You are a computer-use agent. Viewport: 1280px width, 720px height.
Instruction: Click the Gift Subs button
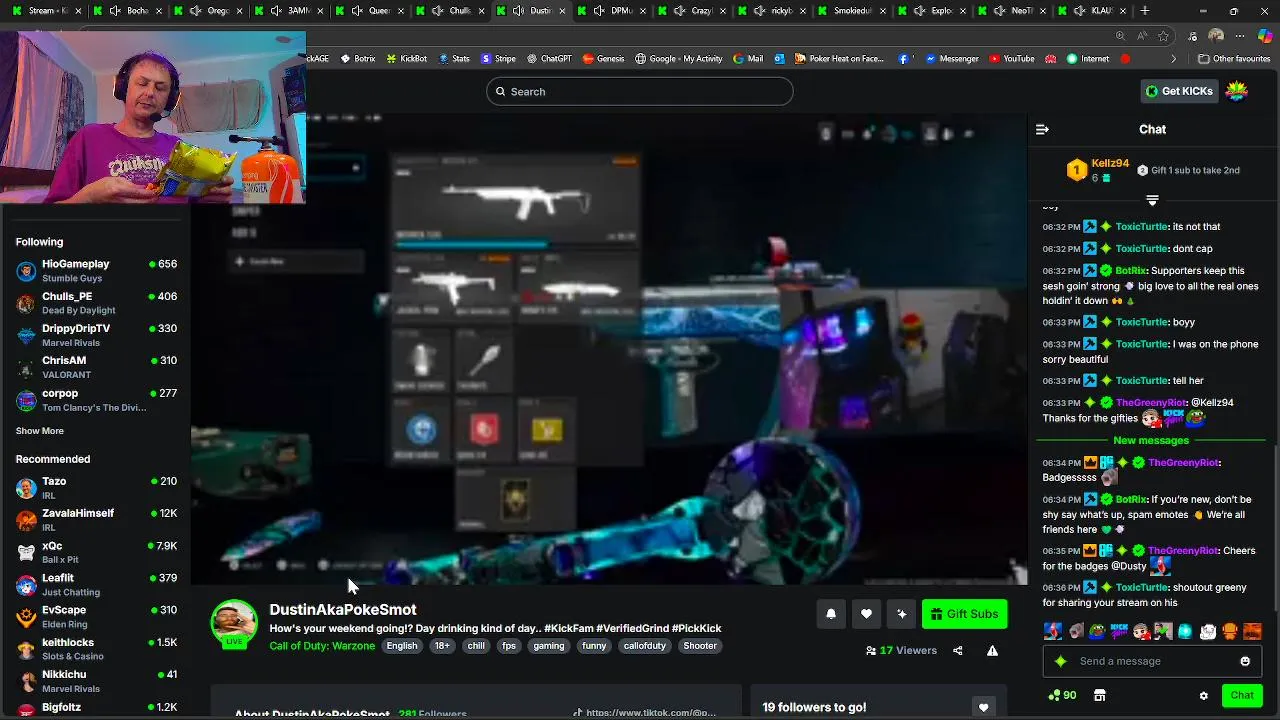(964, 614)
